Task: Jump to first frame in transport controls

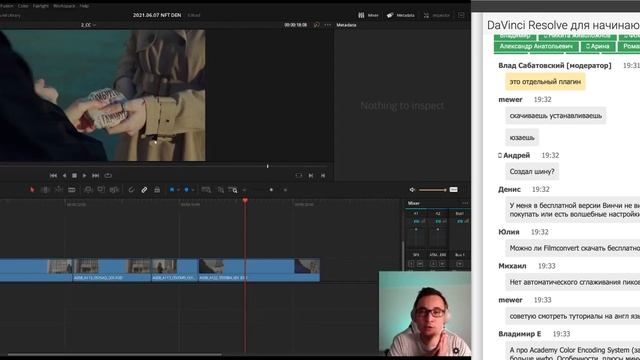Action: (53, 176)
